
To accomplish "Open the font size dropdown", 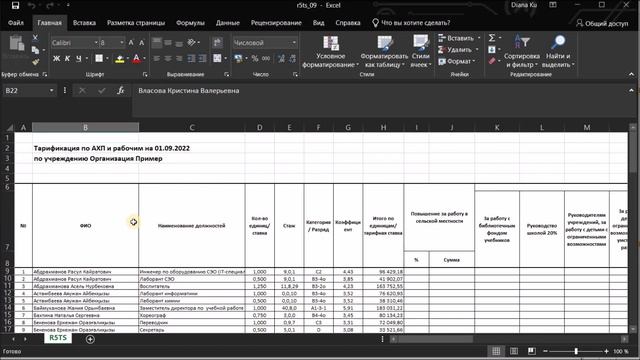I will click(x=121, y=42).
